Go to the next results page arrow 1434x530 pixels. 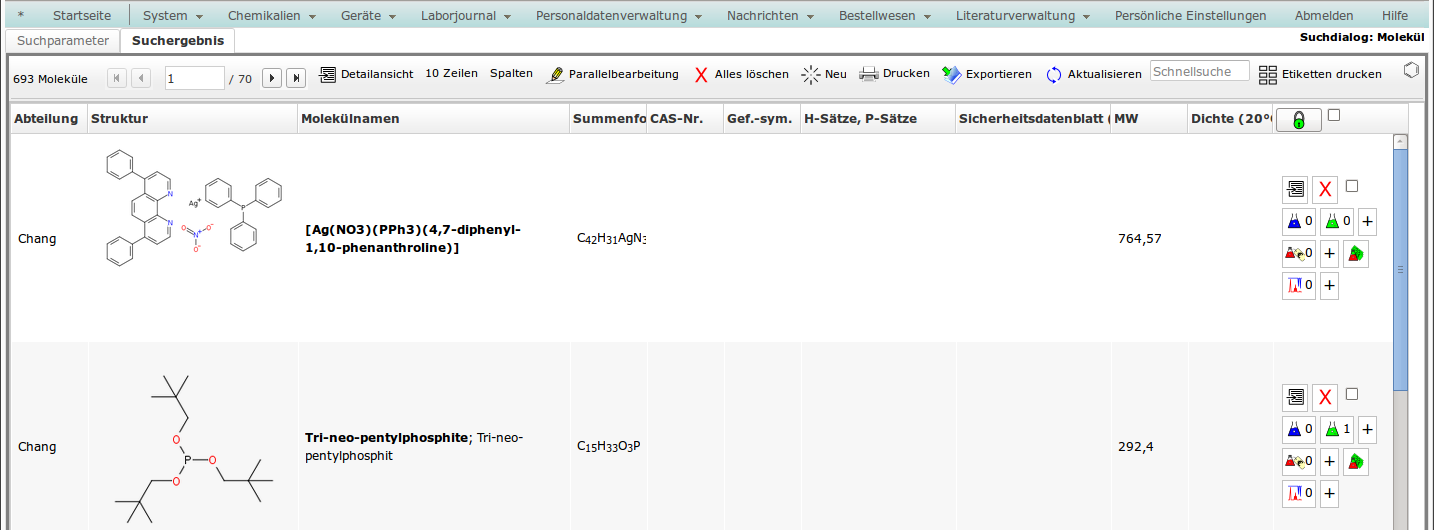point(272,77)
